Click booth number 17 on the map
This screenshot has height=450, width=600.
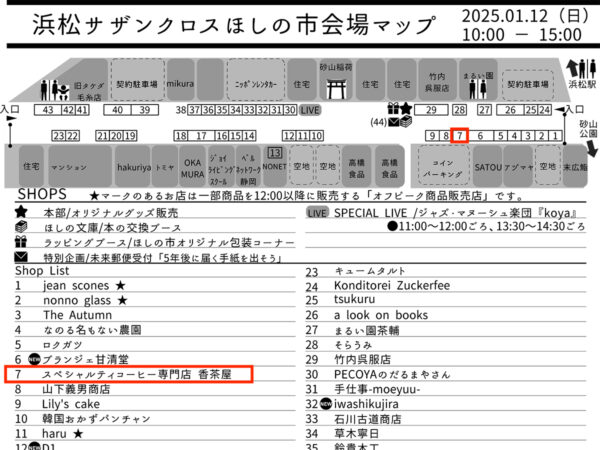(201, 136)
